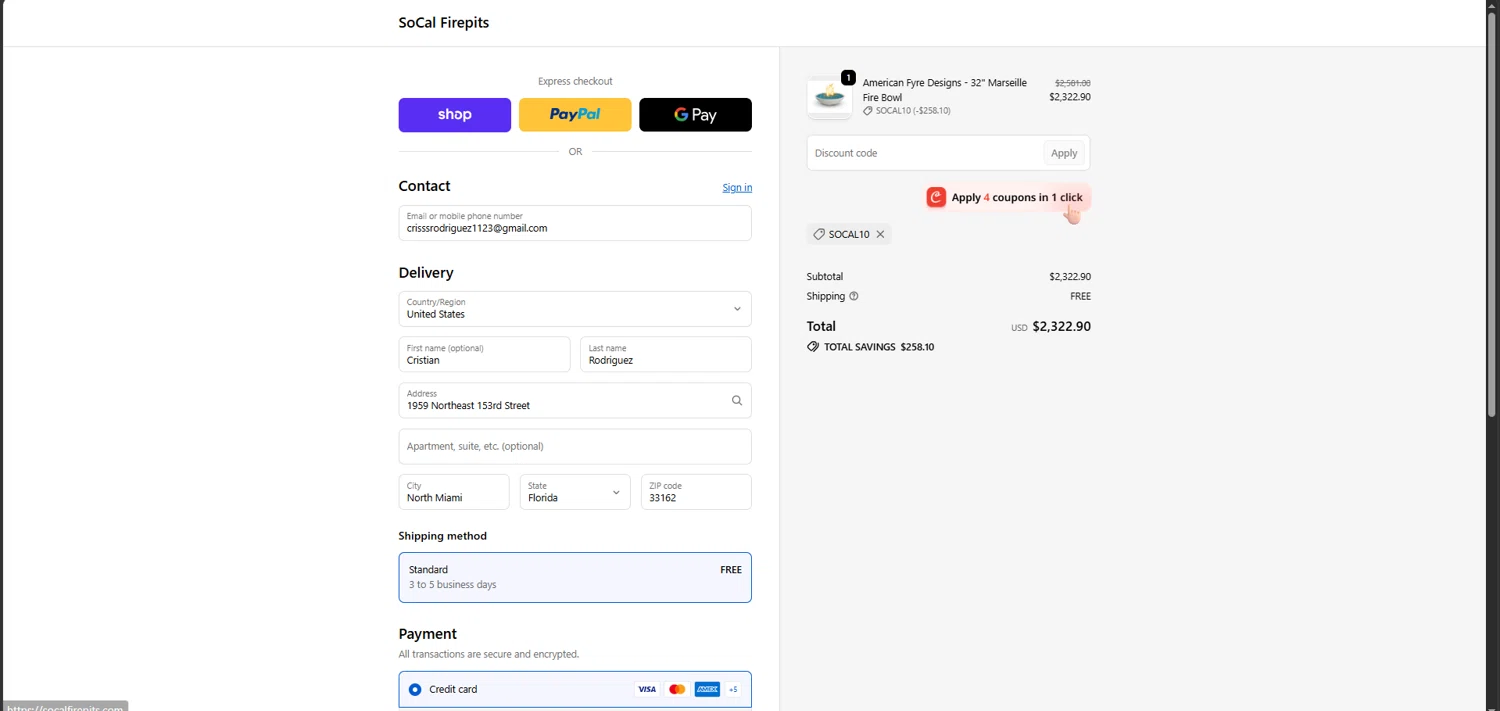Show the +5 more card types

click(733, 689)
